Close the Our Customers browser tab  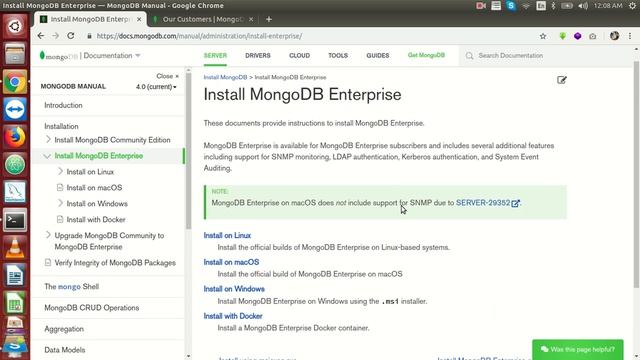[251, 19]
